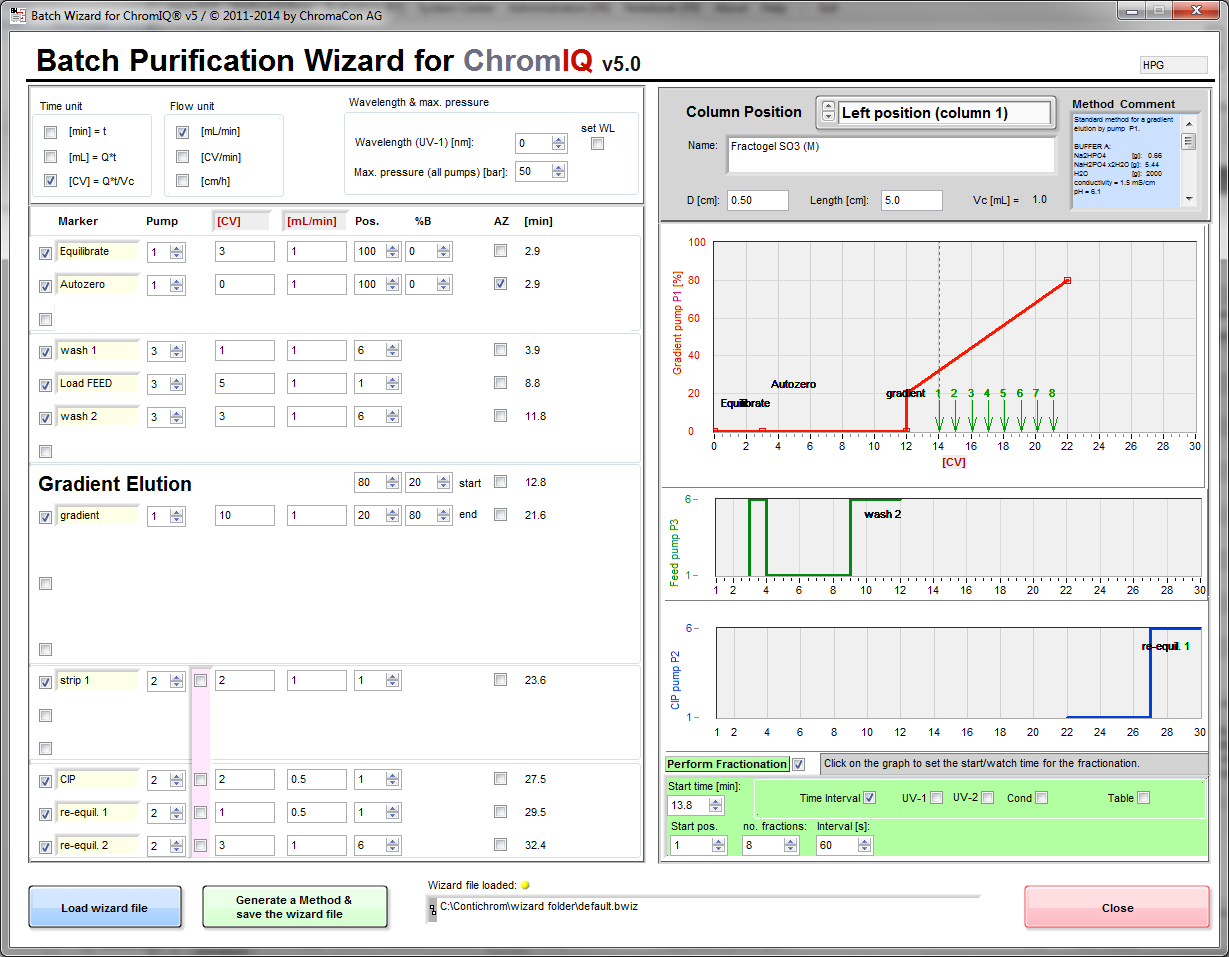
Task: Enable the [min] = t time unit
Action: tap(50, 132)
